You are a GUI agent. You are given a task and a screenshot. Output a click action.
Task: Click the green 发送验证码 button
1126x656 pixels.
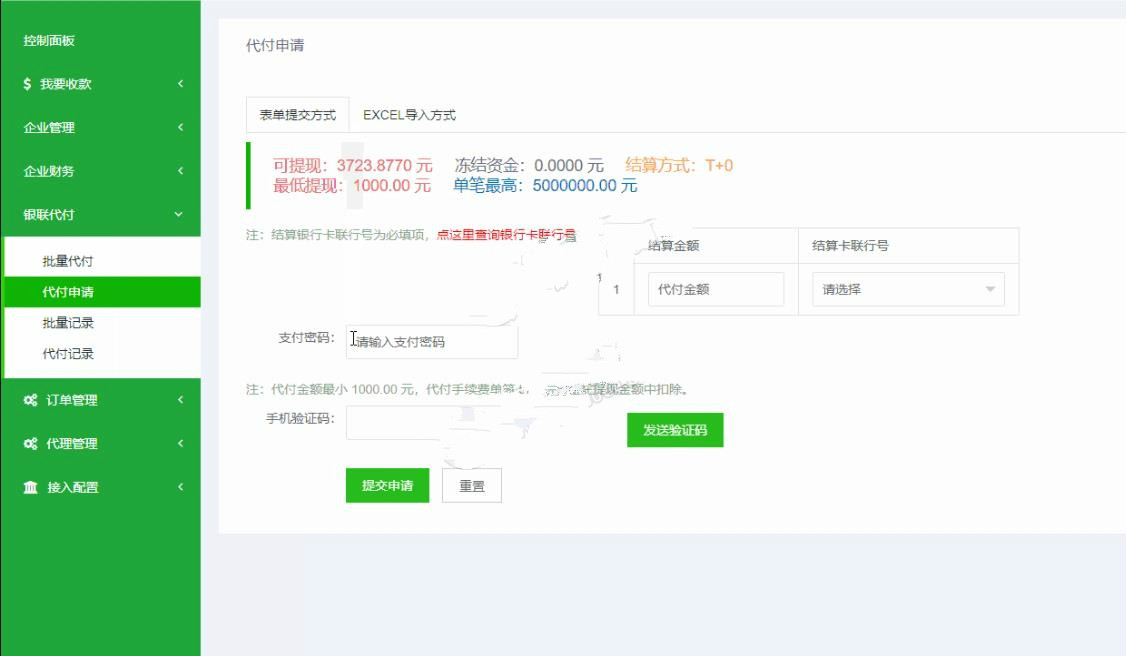tap(674, 430)
